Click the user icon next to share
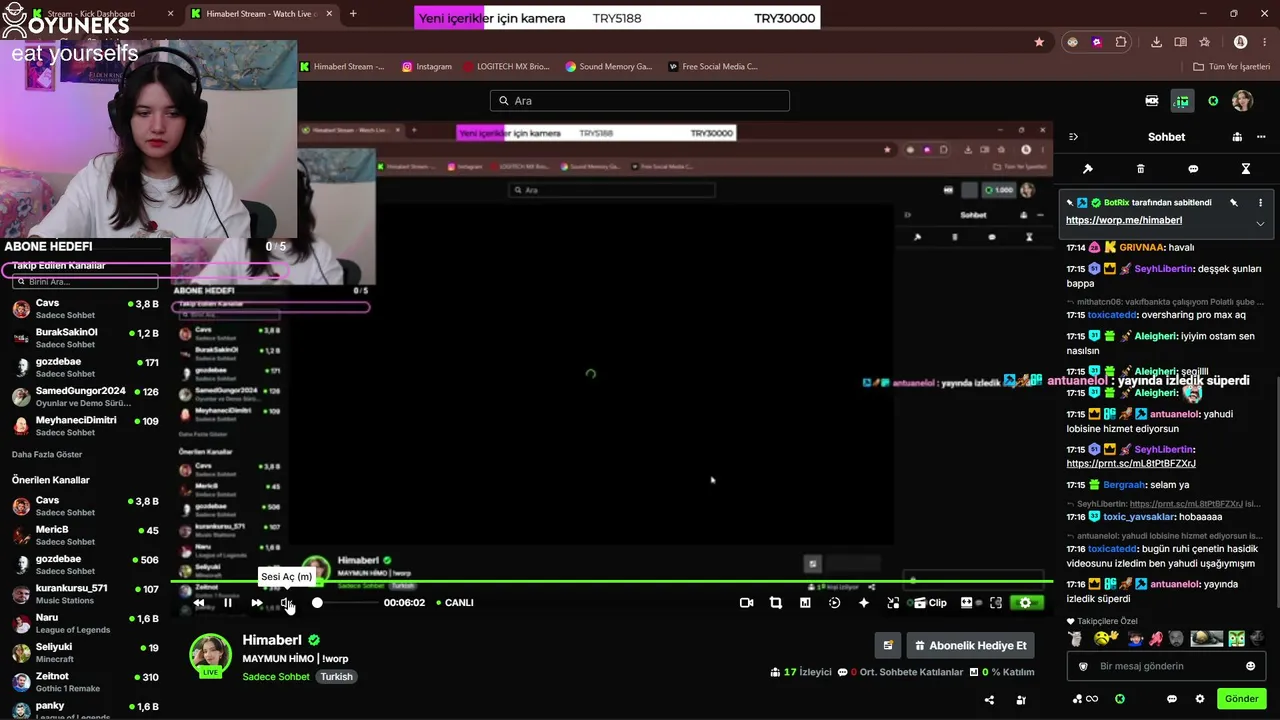The image size is (1280, 720). tap(1021, 700)
